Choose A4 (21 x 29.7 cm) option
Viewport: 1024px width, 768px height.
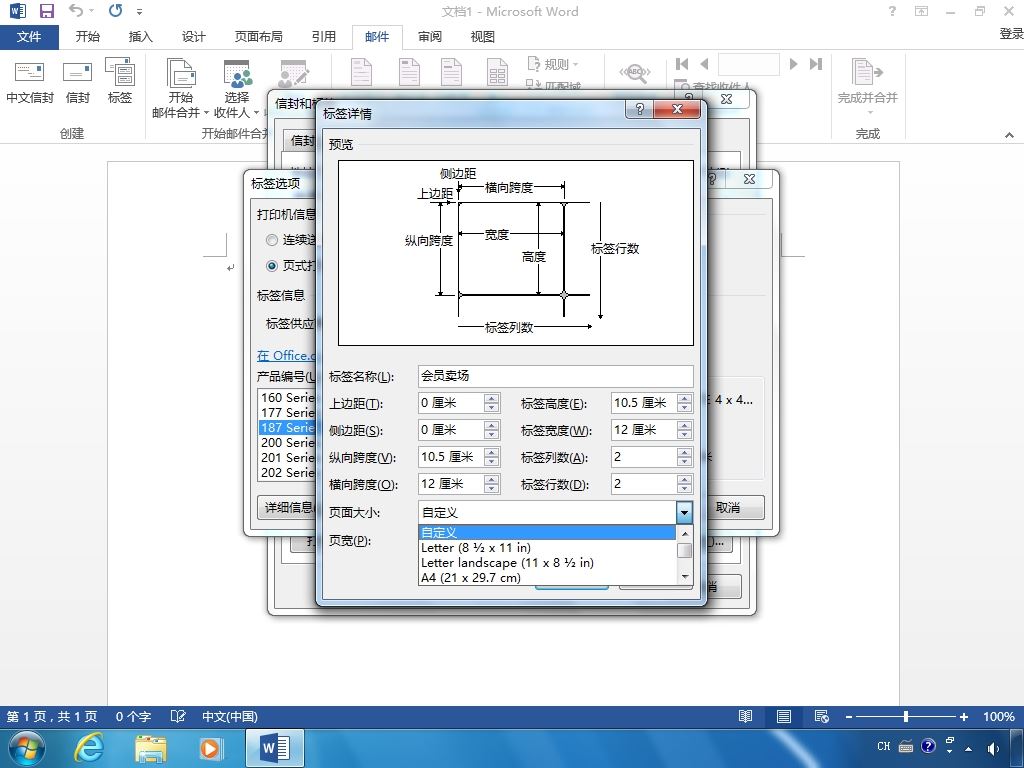coord(547,577)
